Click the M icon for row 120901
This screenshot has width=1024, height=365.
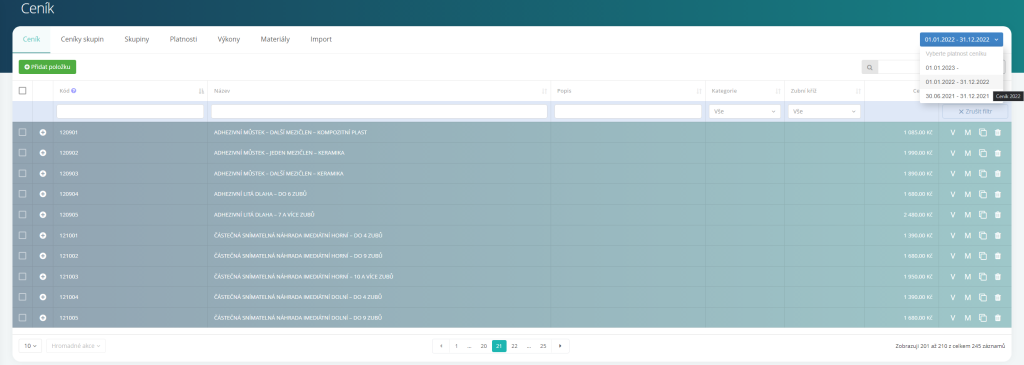coord(968,133)
